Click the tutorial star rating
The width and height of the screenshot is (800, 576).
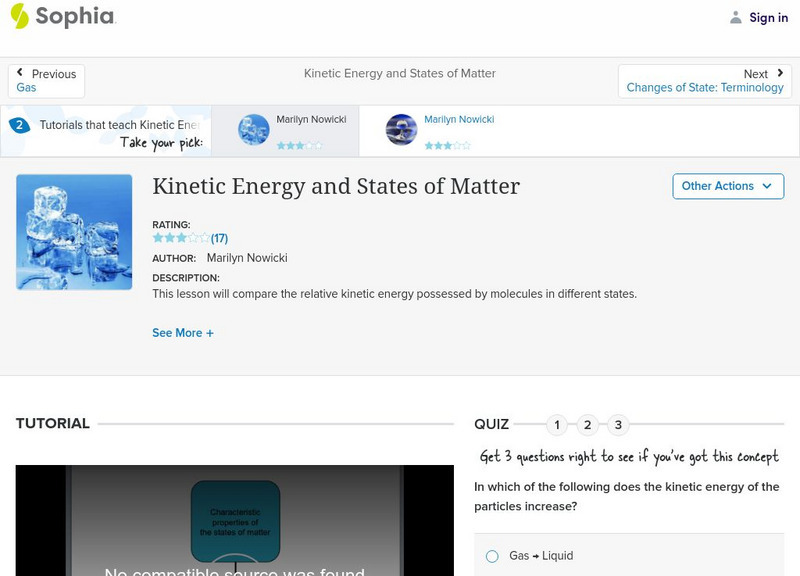click(x=180, y=239)
